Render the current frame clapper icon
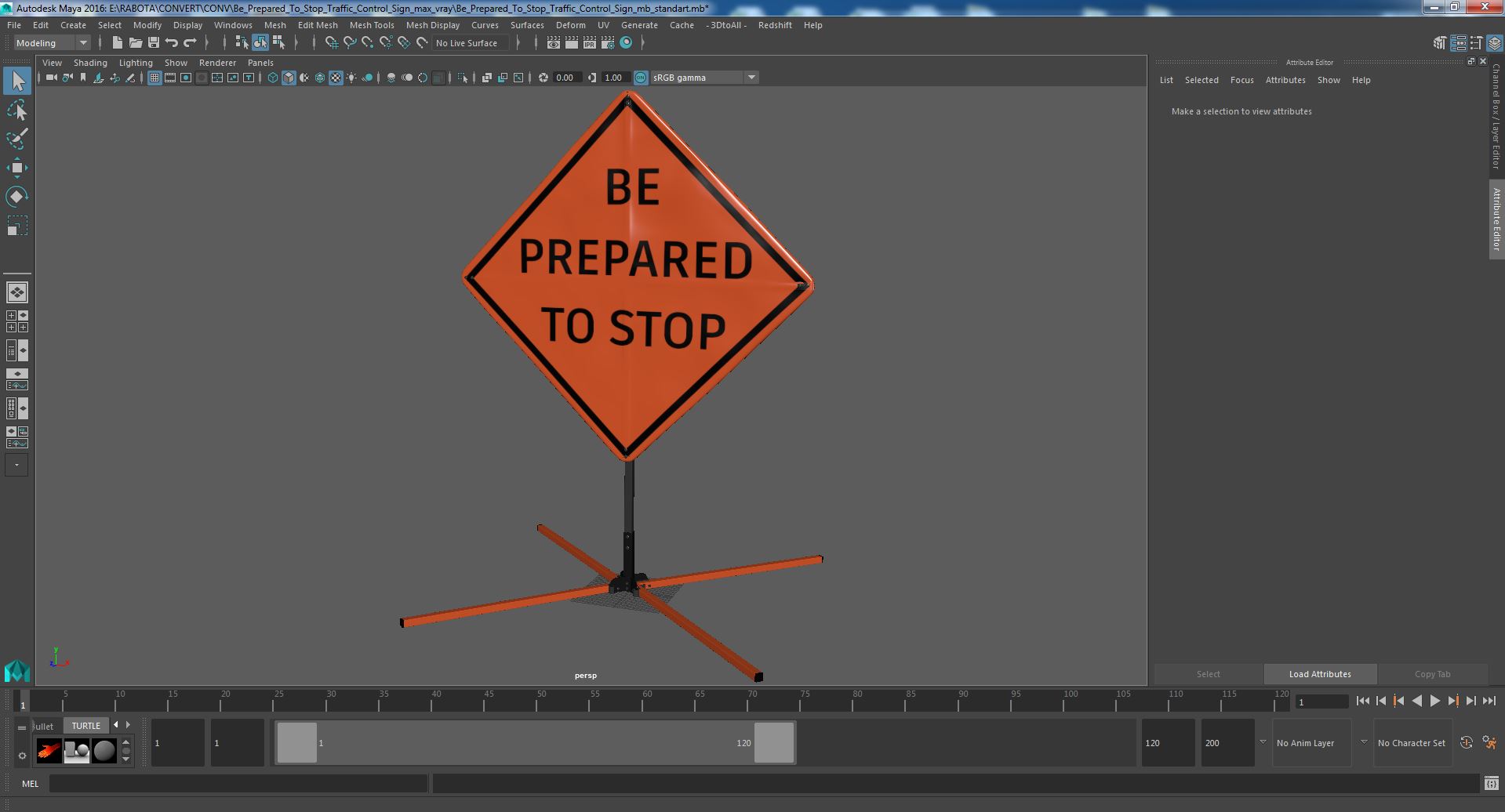Viewport: 1505px width, 812px height. point(572,43)
